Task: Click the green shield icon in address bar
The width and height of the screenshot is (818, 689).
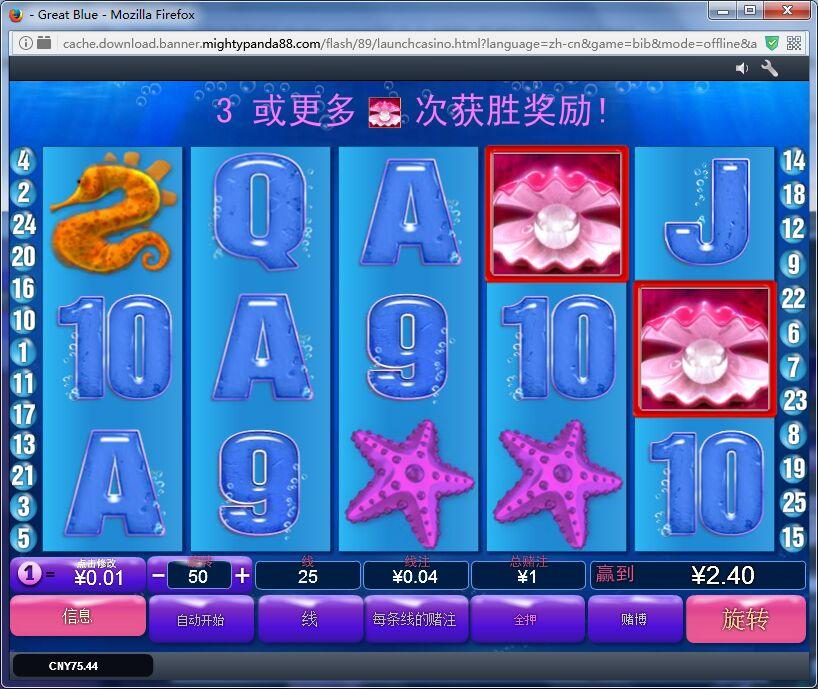Action: coord(772,43)
